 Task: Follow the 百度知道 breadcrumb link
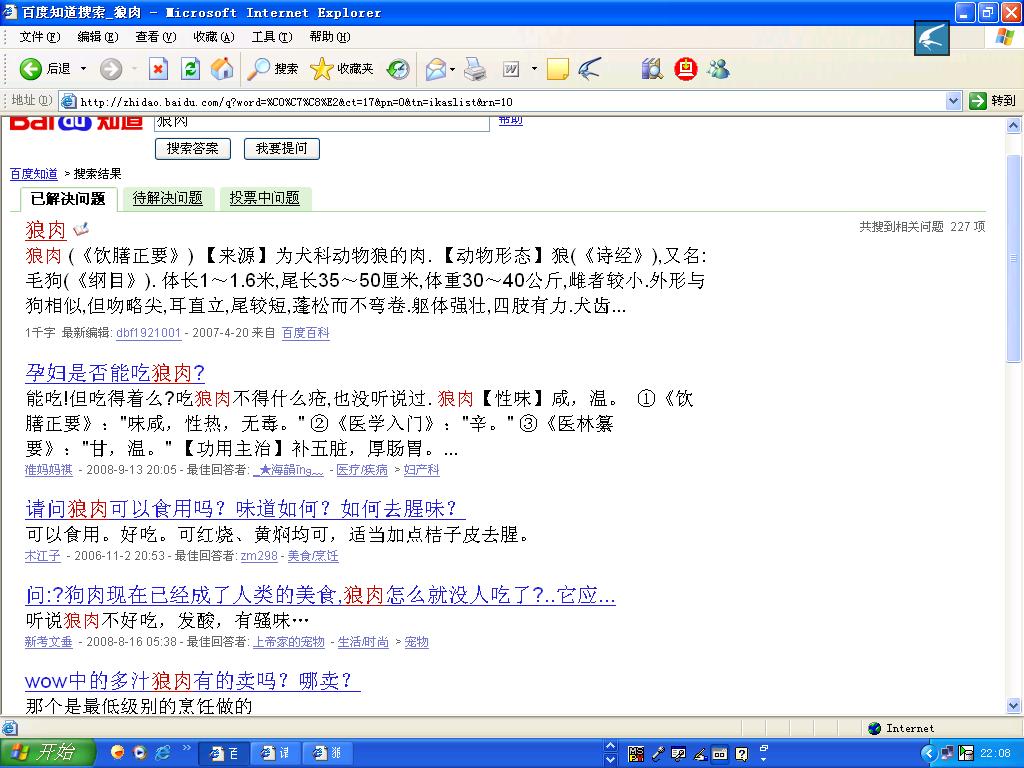click(34, 174)
